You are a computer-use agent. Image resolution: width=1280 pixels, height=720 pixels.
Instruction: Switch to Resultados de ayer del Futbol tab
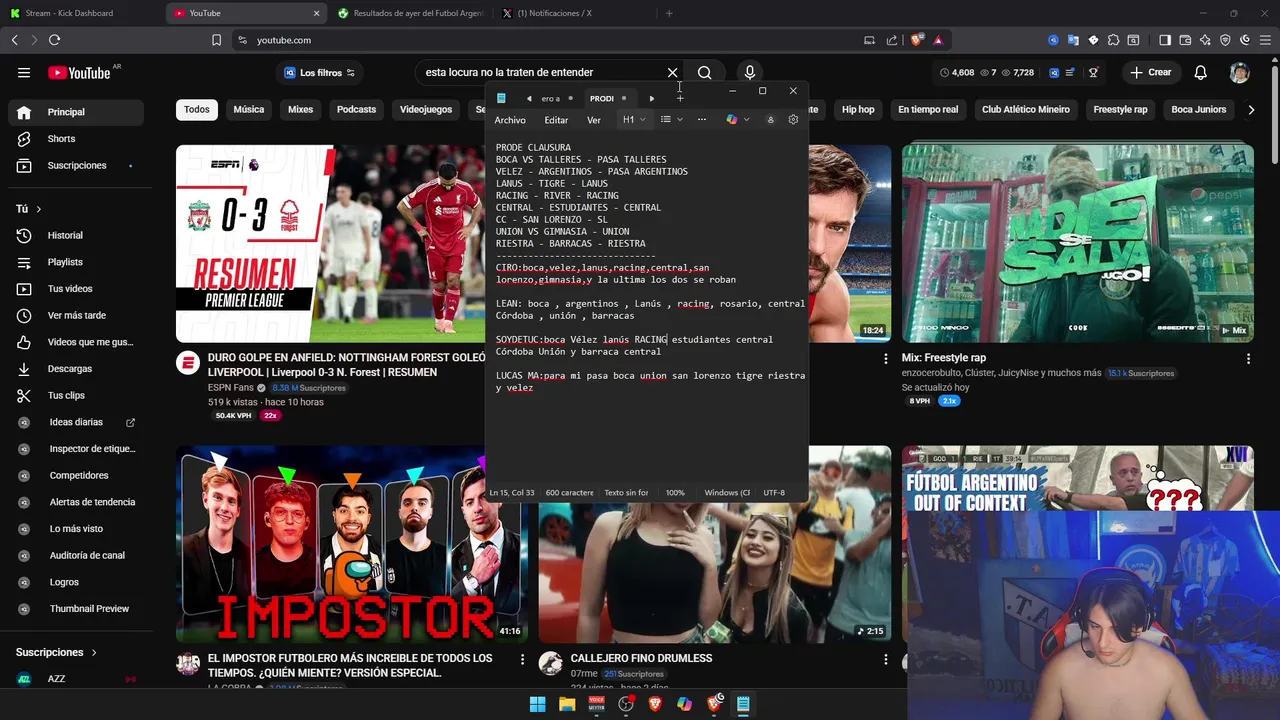(x=410, y=13)
